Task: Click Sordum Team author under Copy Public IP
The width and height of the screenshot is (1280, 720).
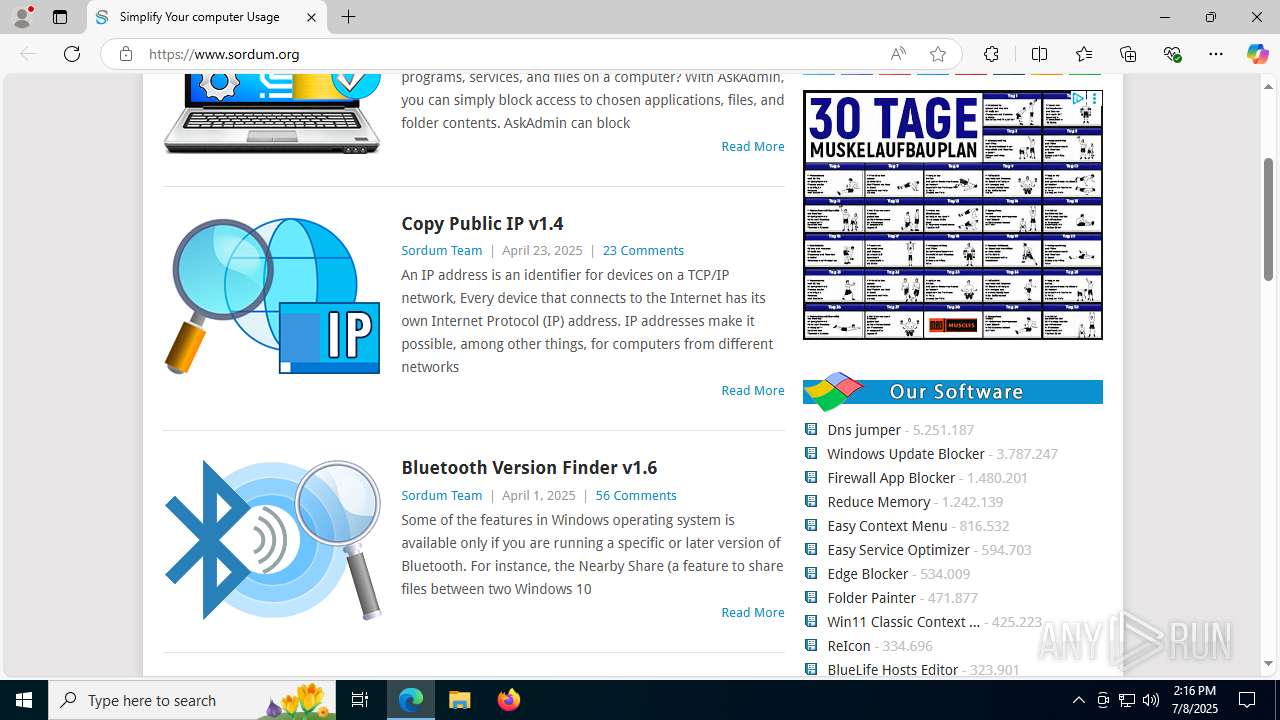Action: pos(441,250)
